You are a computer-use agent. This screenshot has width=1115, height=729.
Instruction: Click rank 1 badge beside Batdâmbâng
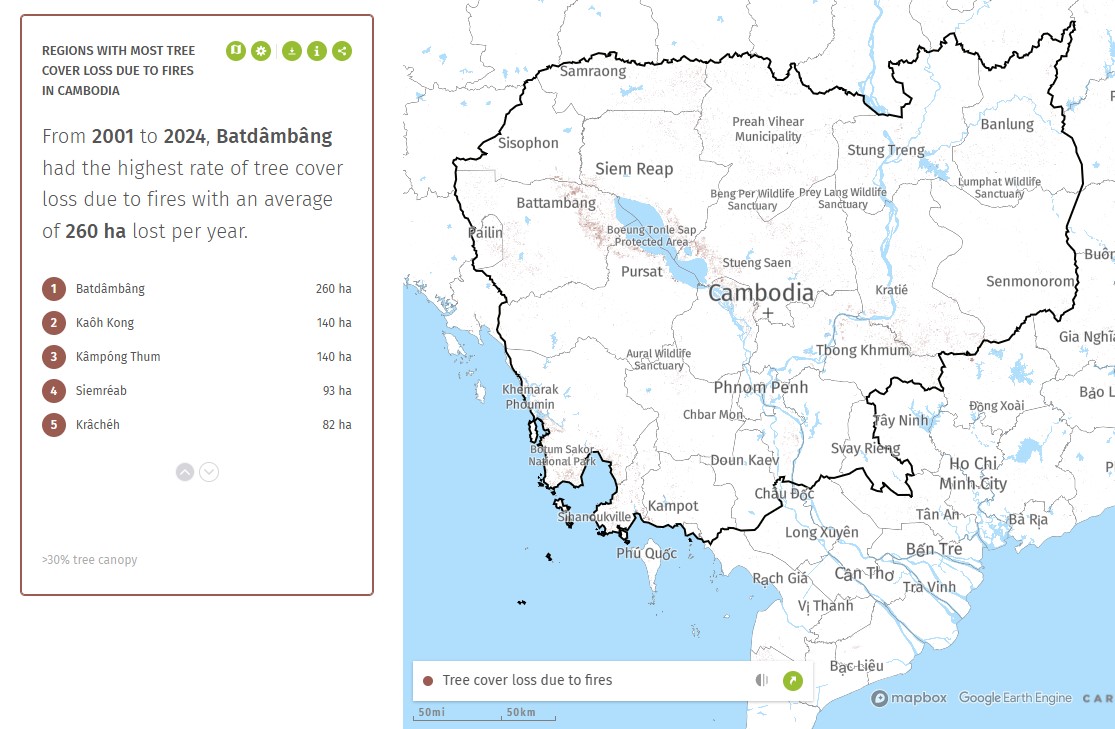point(54,289)
